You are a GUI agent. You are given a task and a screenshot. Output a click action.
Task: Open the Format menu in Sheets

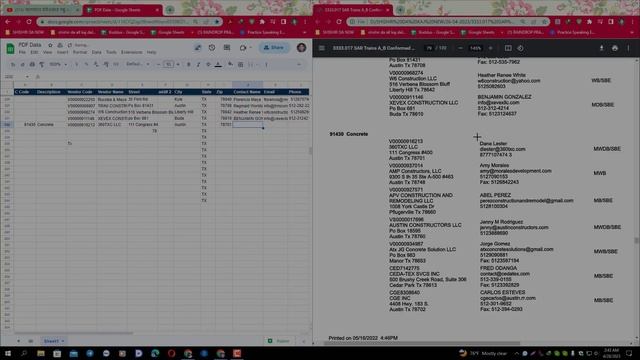point(80,53)
